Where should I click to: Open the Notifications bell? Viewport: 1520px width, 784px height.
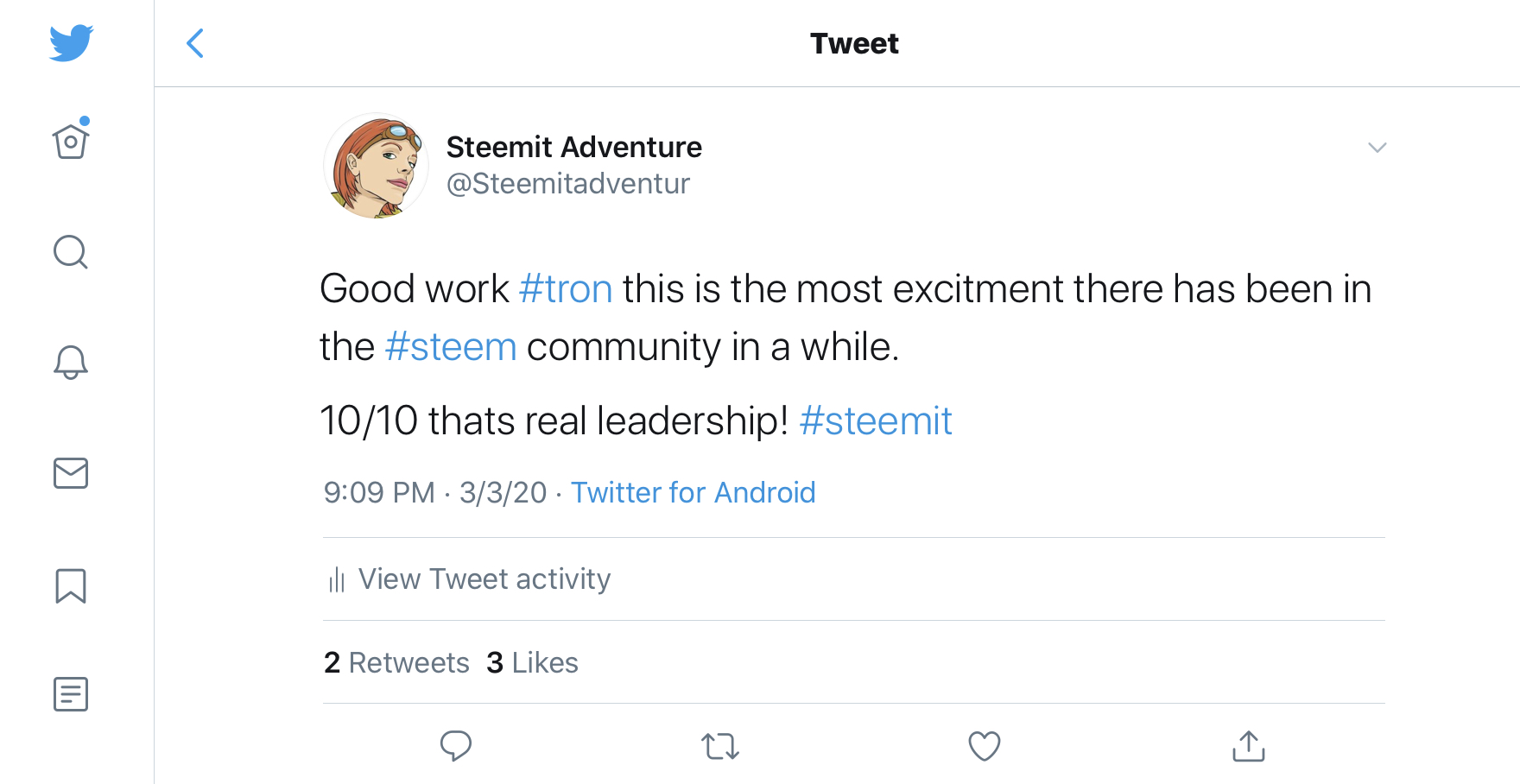point(71,363)
